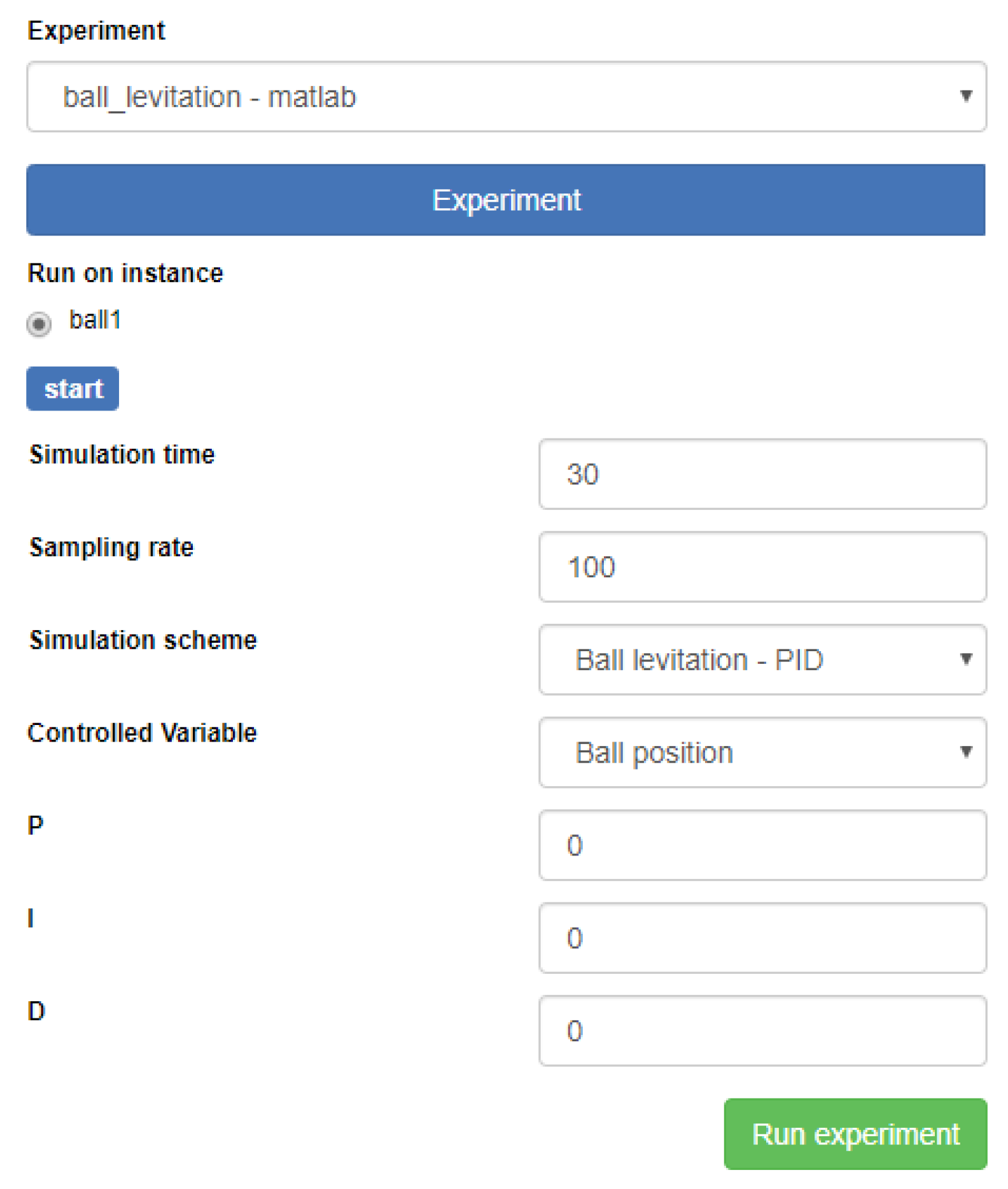Click the 'Simulation scheme' label text

(143, 640)
